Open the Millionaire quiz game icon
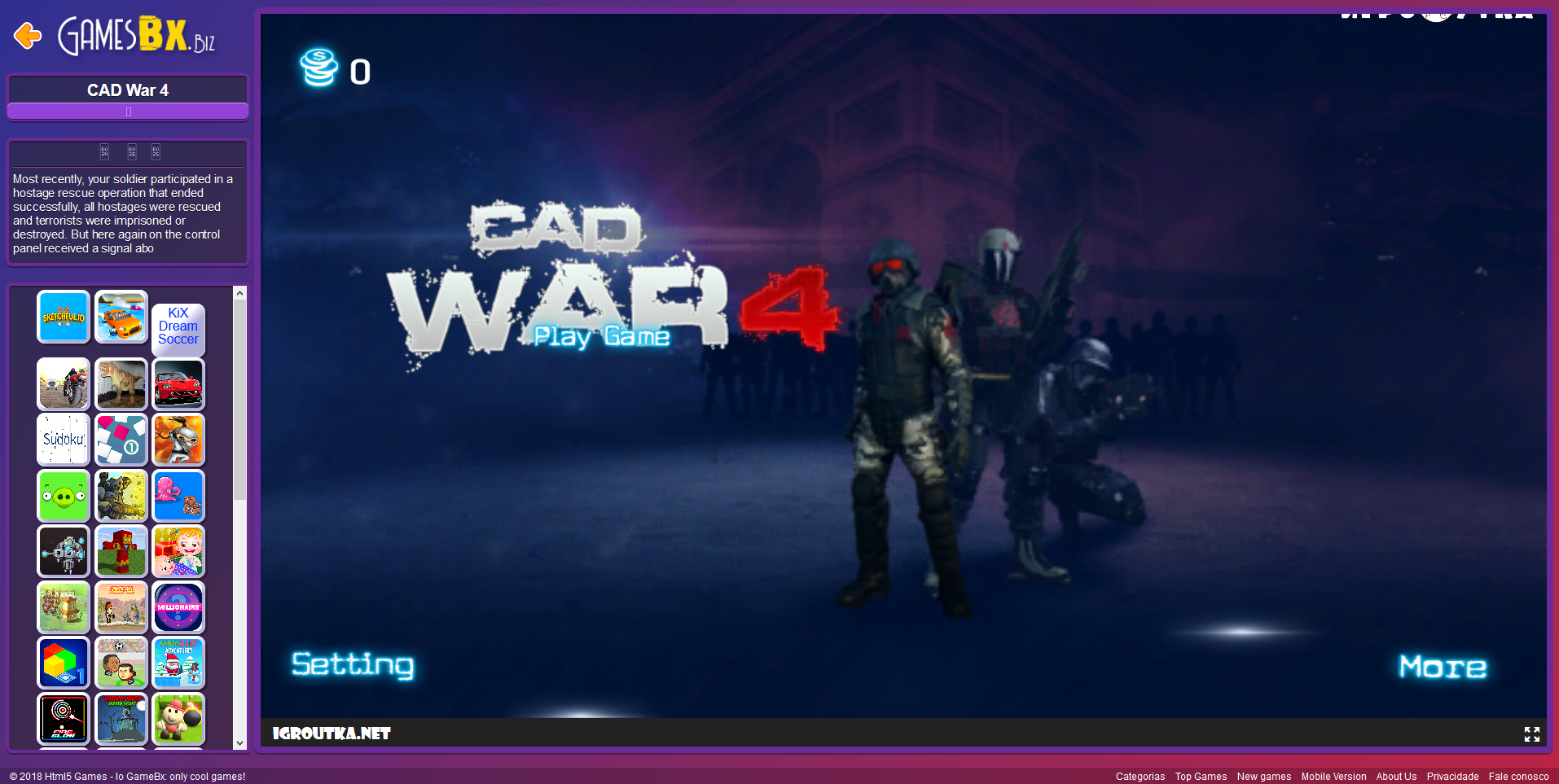Image resolution: width=1559 pixels, height=784 pixels. click(x=178, y=607)
